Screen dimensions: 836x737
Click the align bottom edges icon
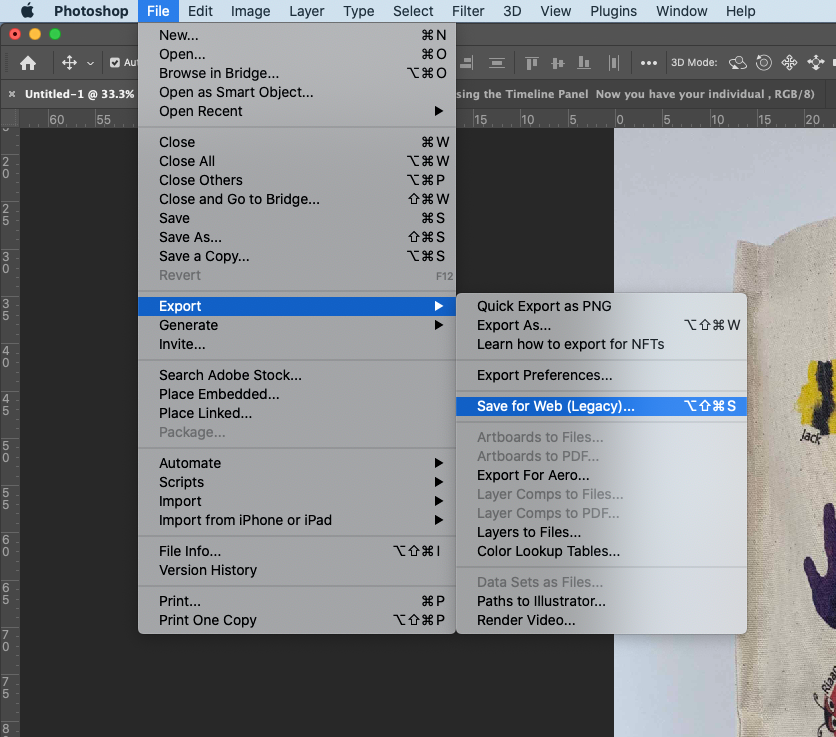(584, 63)
